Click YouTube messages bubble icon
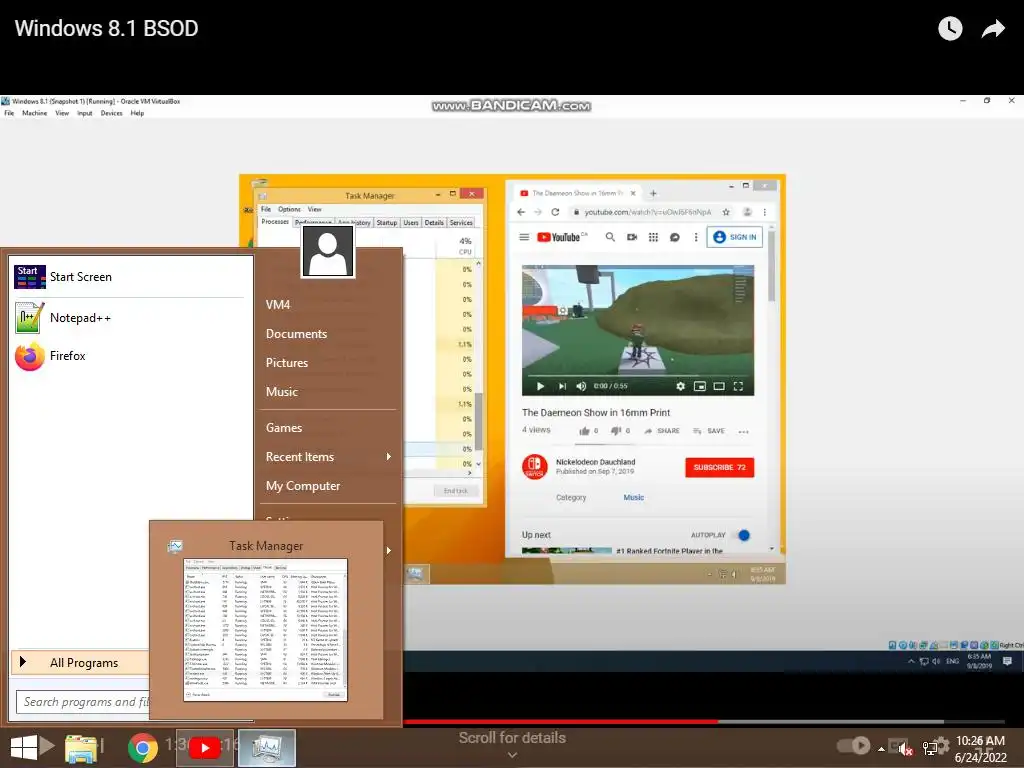The height and width of the screenshot is (768, 1024). click(x=675, y=237)
